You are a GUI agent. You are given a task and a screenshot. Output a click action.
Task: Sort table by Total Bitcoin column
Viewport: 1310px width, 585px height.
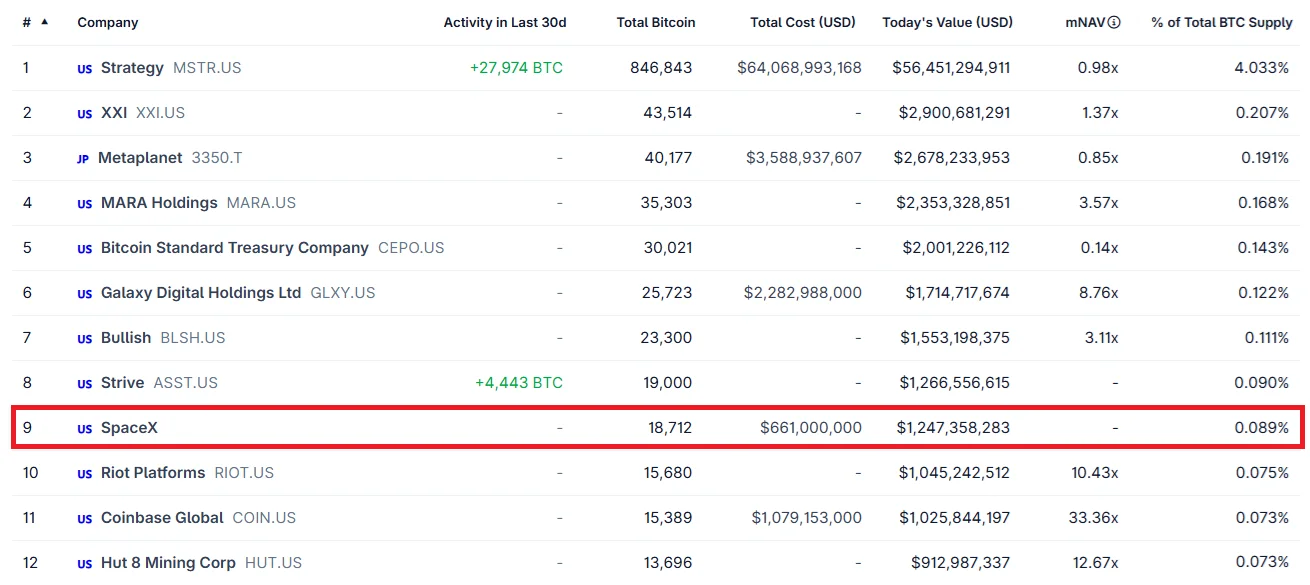tap(656, 22)
